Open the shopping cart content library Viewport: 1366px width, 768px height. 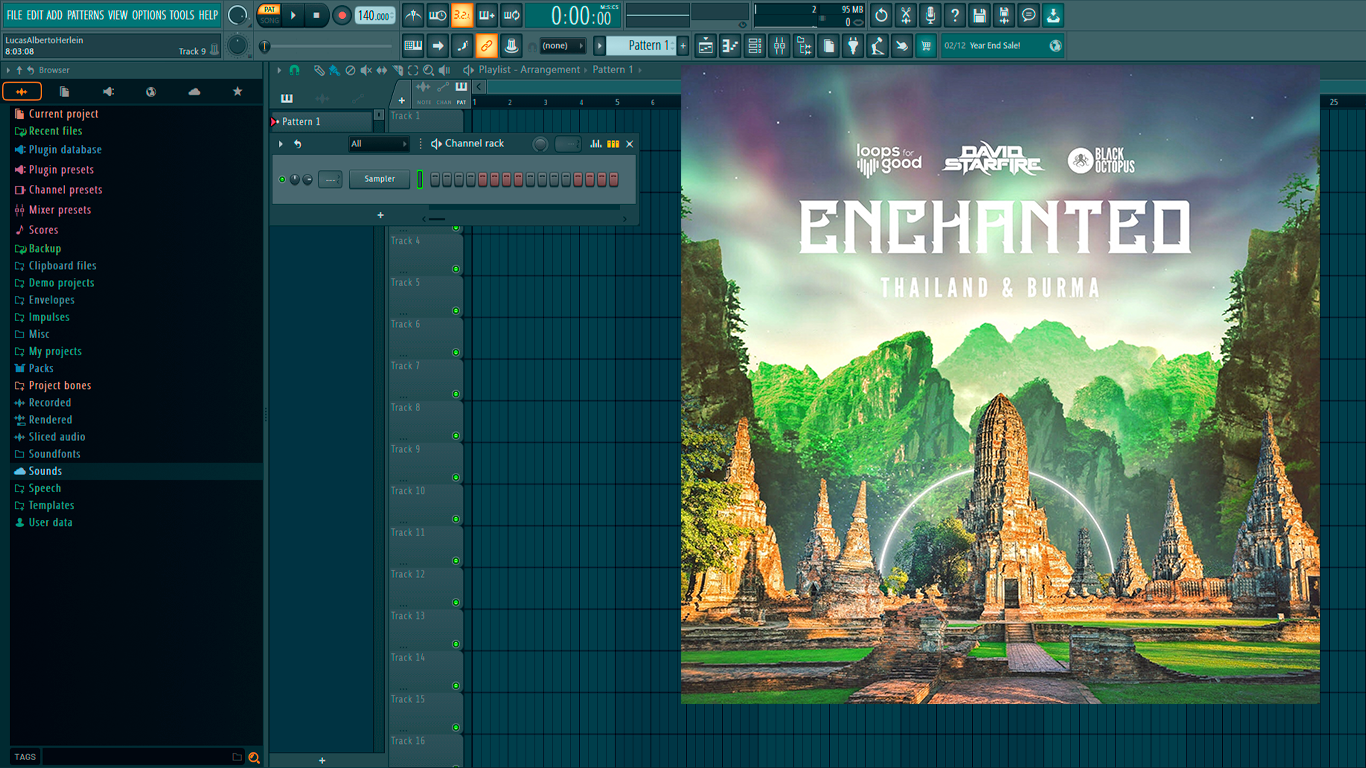pyautogui.click(x=926, y=45)
